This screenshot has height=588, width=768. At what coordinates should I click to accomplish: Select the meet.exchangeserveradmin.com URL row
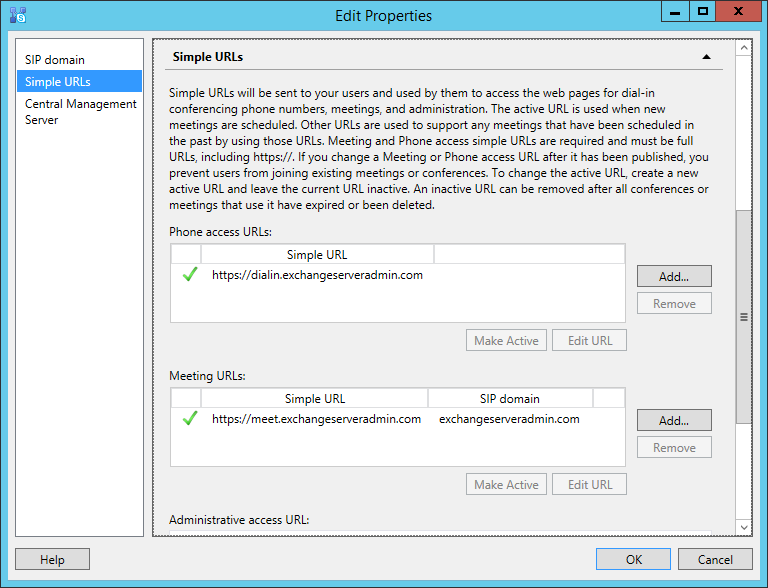(x=398, y=419)
